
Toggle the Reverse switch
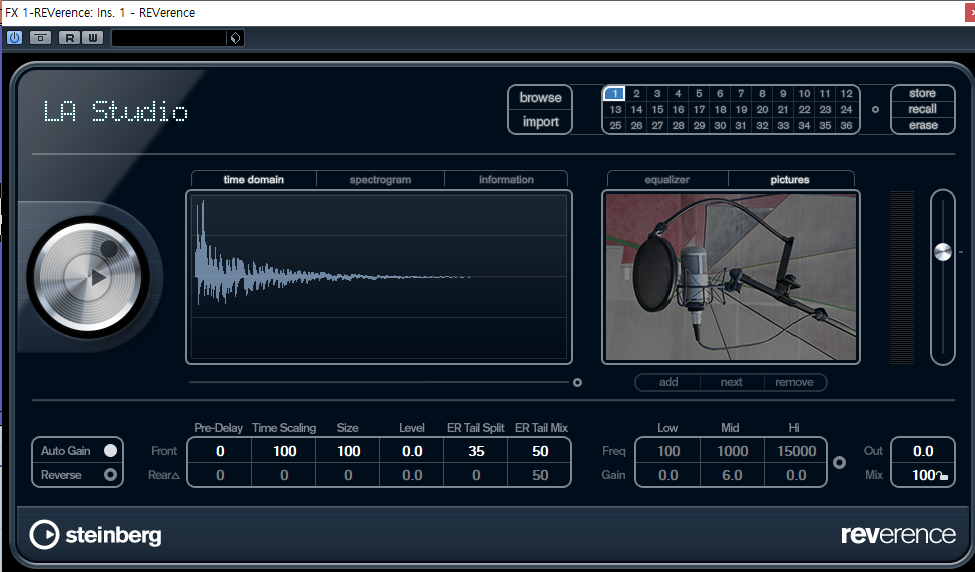(x=110, y=475)
